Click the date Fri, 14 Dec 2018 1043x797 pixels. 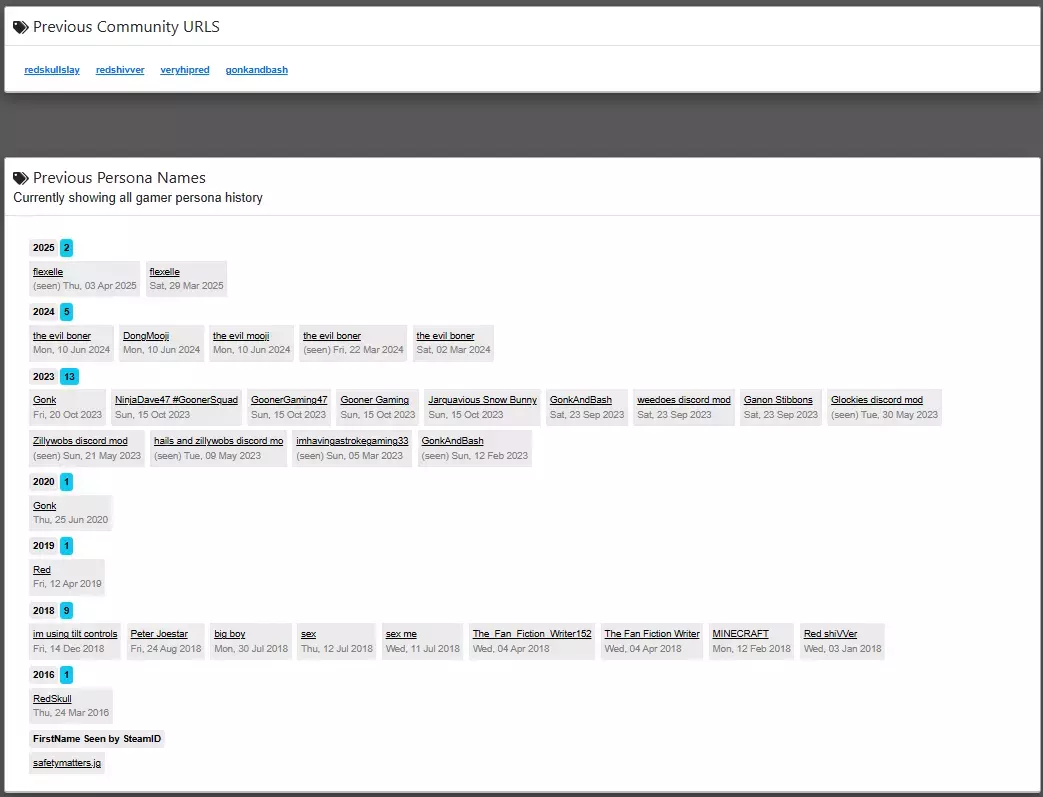69,649
